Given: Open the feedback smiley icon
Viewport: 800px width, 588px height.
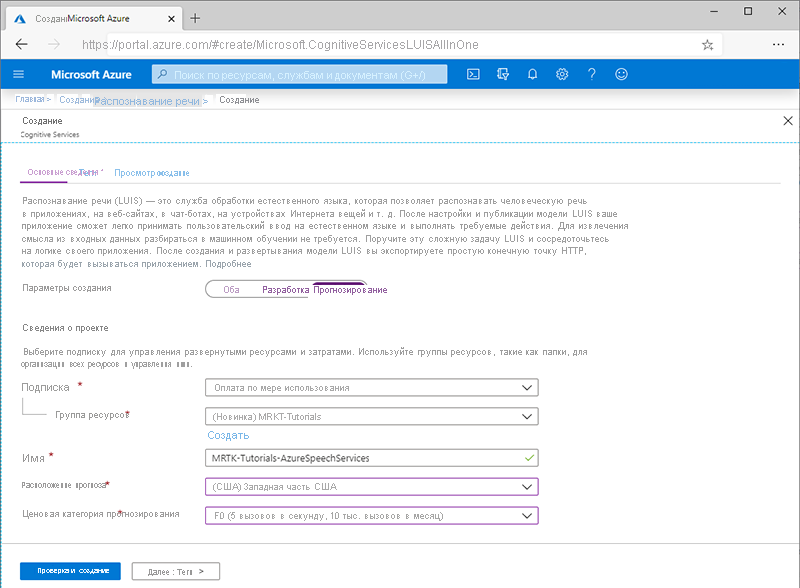Looking at the screenshot, I should tap(621, 75).
